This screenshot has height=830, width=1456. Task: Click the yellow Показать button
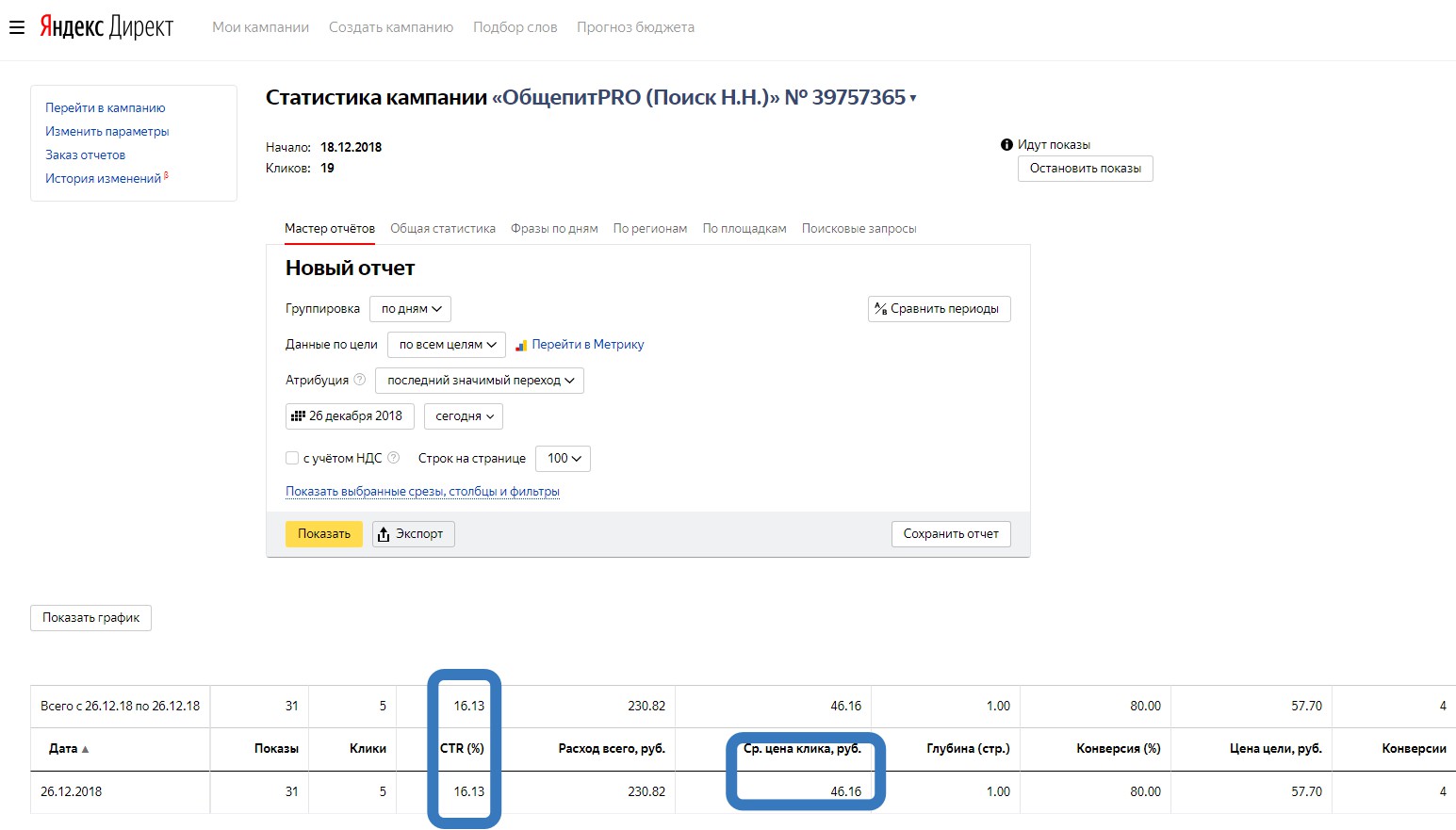[x=324, y=534]
